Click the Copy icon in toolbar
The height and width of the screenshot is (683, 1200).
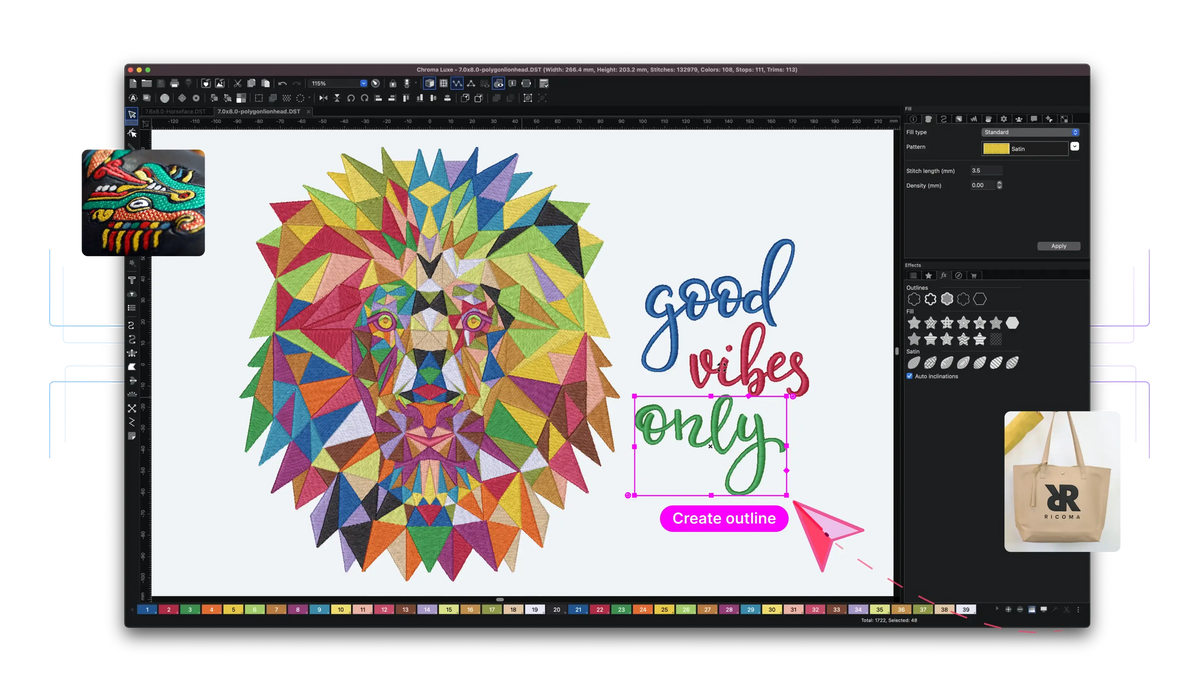pyautogui.click(x=252, y=83)
